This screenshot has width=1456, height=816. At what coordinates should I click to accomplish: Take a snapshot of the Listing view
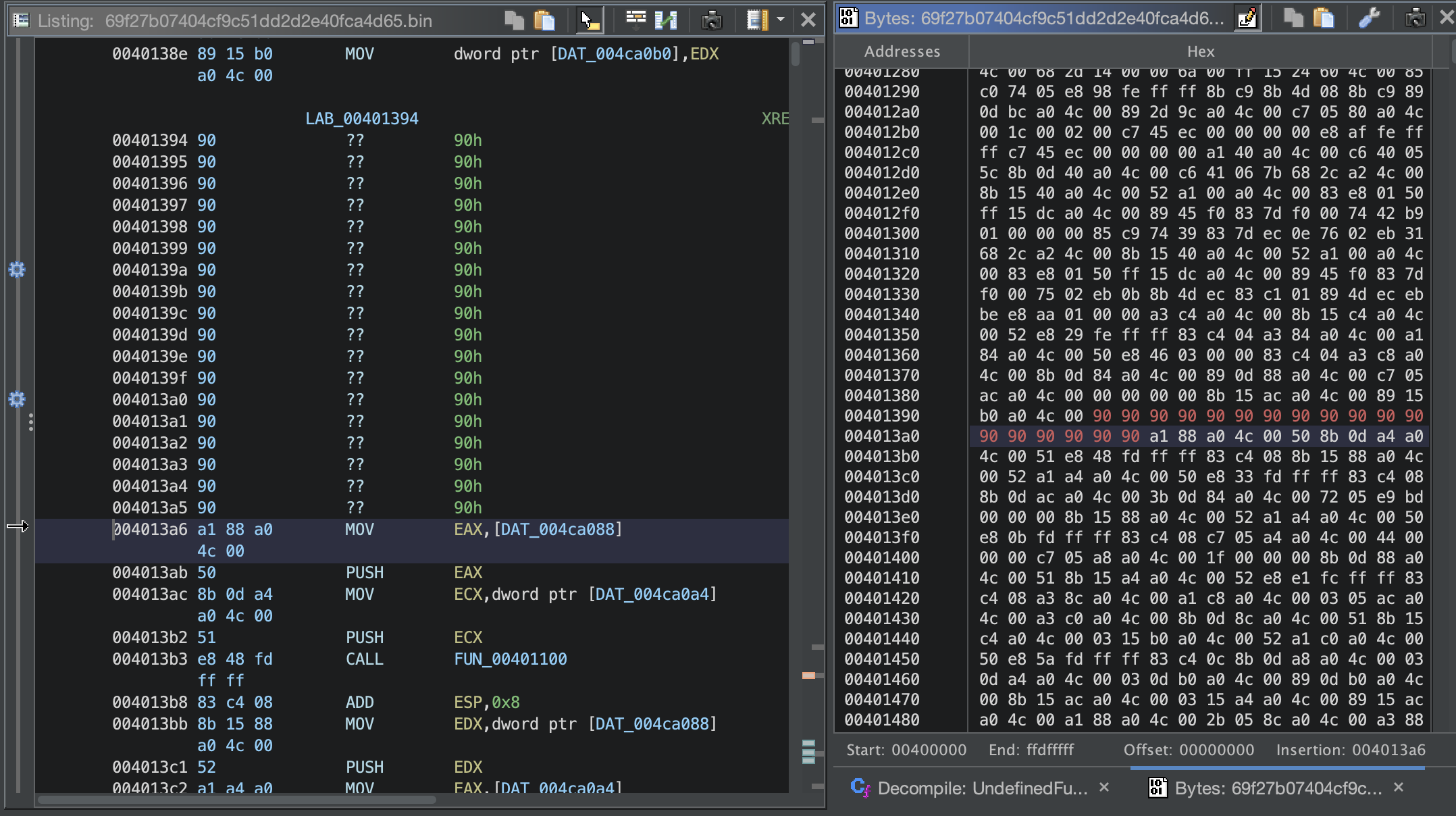[712, 20]
